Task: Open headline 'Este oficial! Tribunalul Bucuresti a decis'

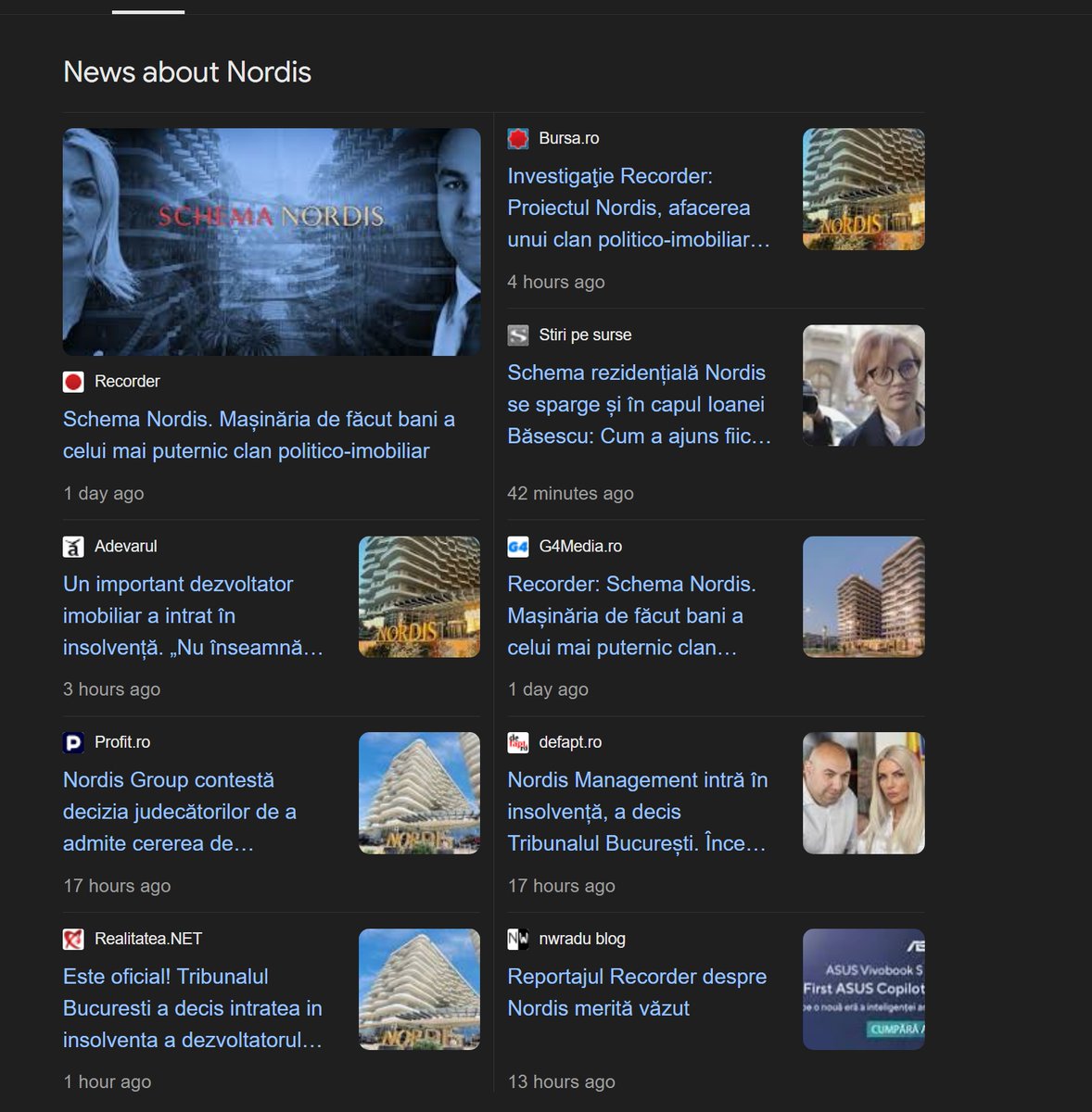Action: point(193,1008)
